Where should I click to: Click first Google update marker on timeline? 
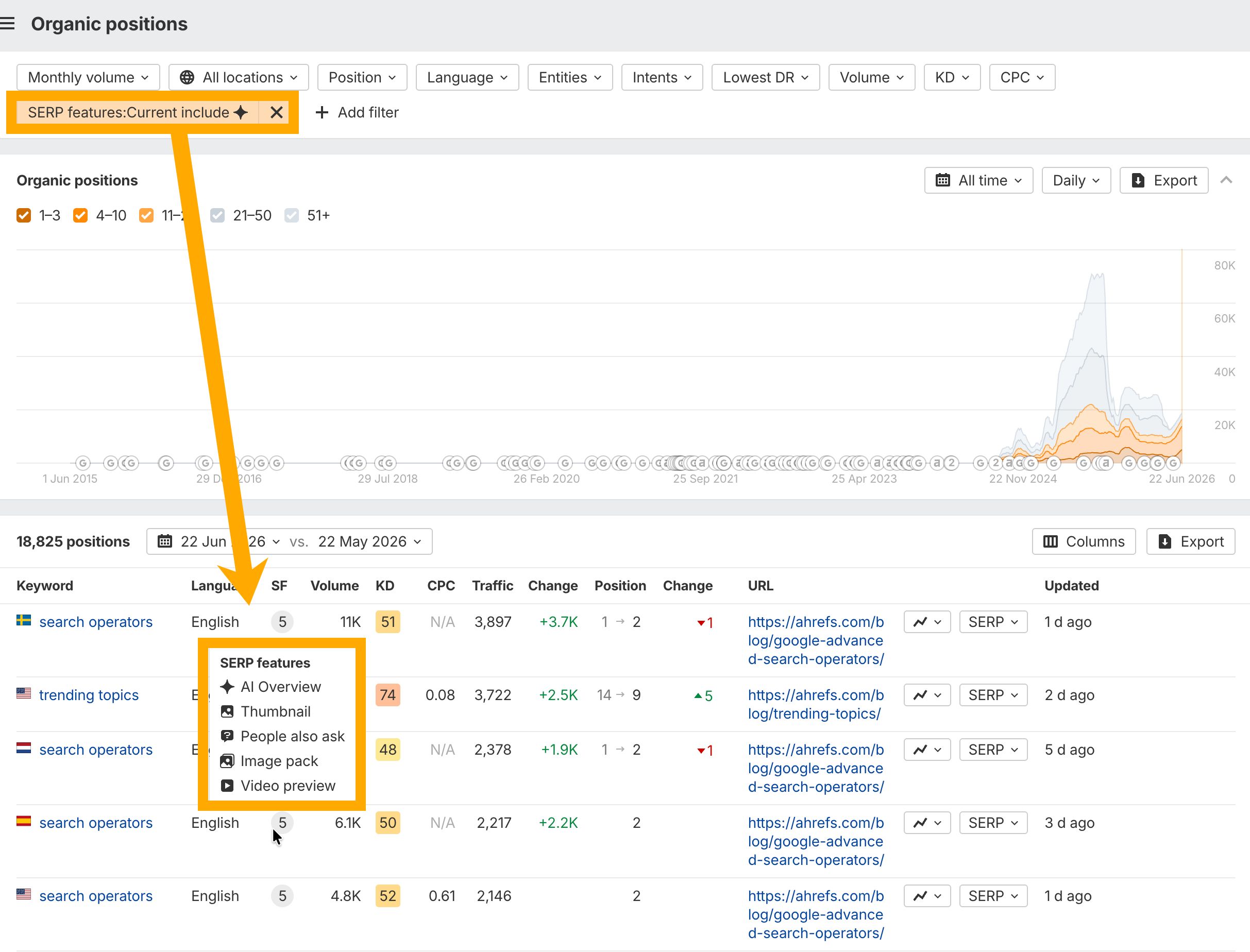point(83,463)
